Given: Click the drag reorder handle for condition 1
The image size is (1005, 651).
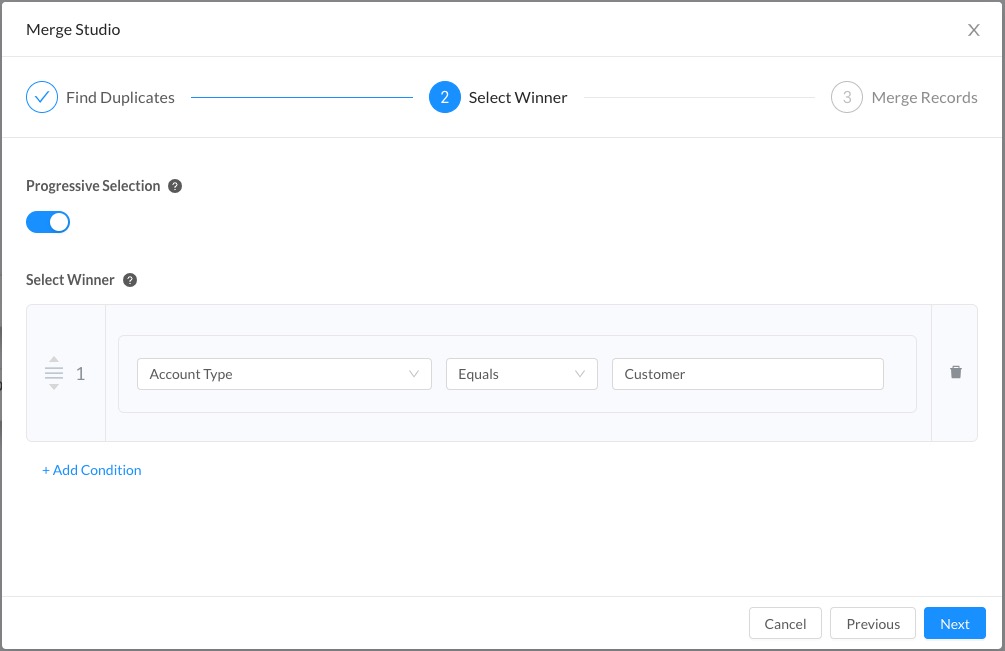Looking at the screenshot, I should point(54,373).
